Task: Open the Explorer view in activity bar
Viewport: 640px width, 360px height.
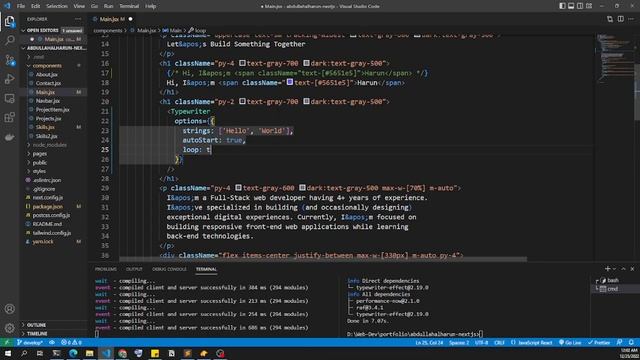Action: [x=9, y=21]
